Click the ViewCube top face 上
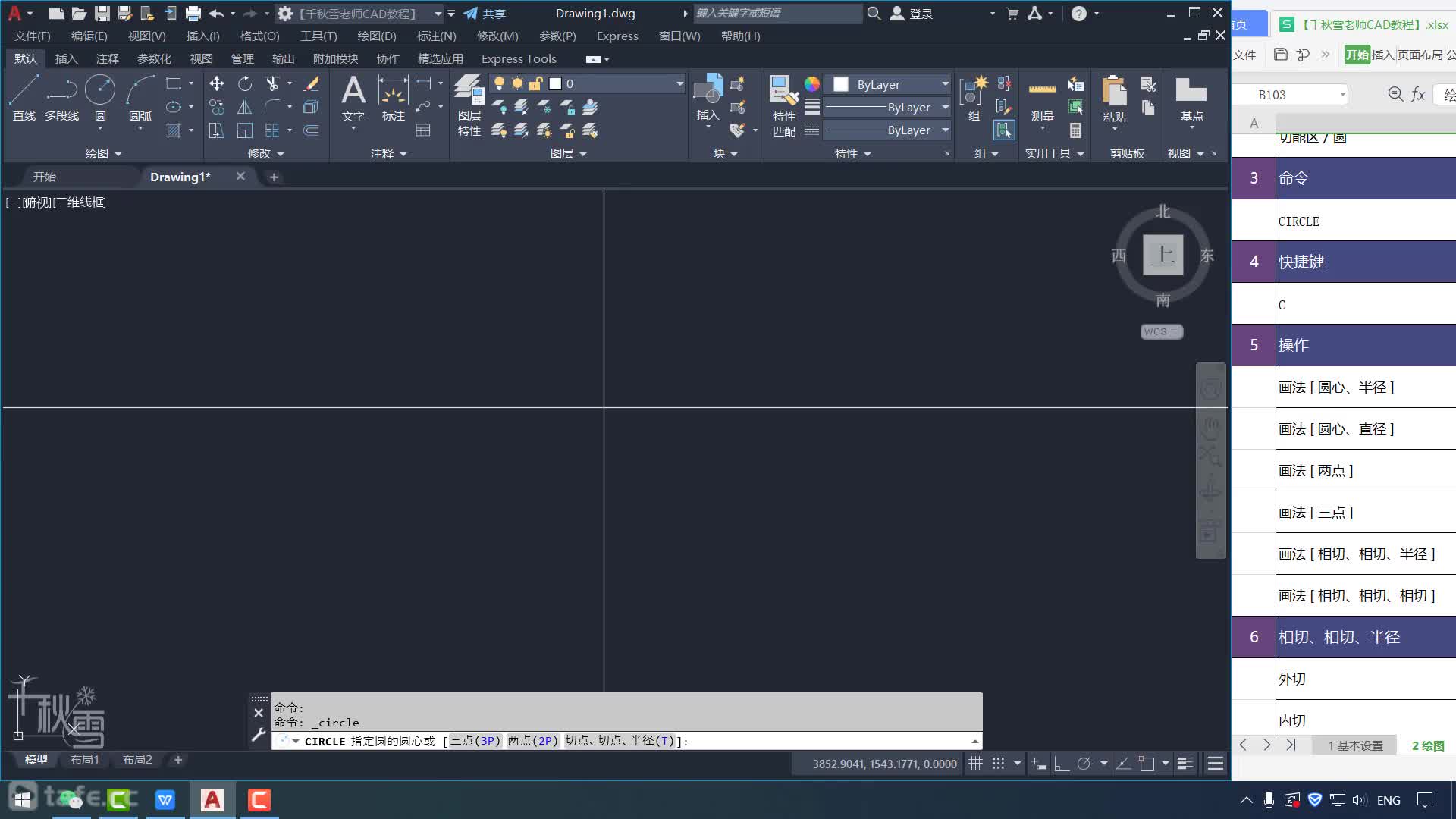 1163,254
